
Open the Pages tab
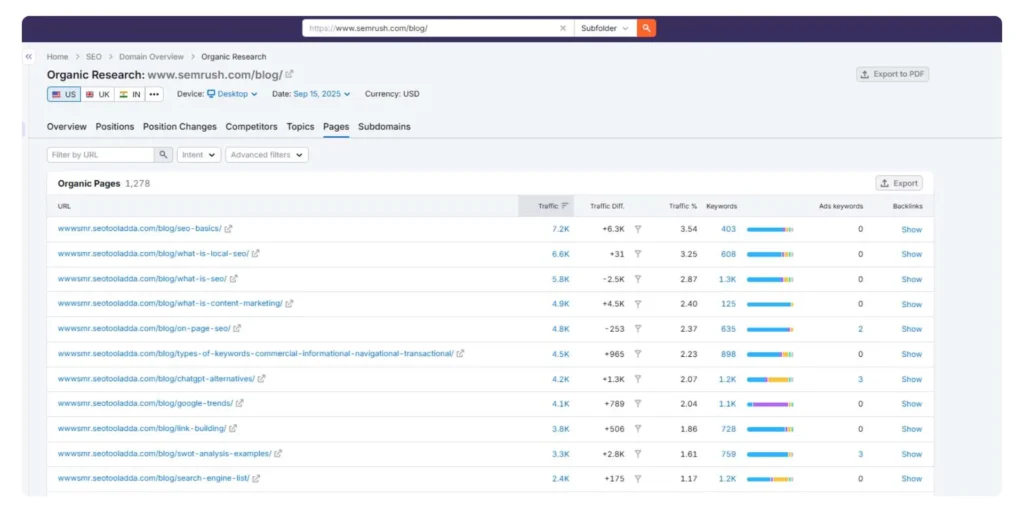[x=336, y=127]
